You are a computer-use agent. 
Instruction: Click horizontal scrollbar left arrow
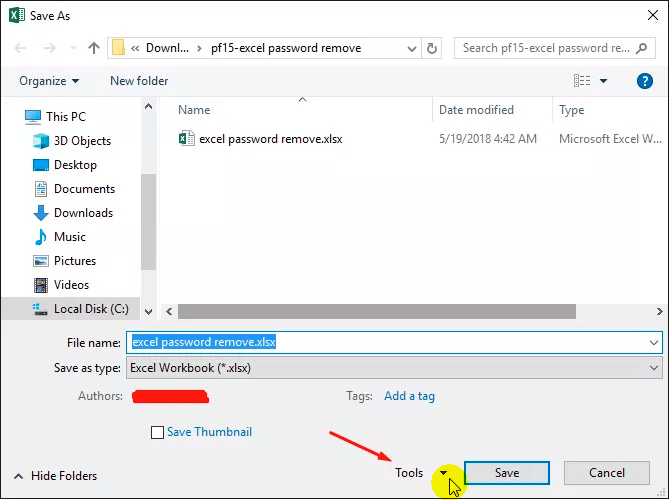(x=169, y=311)
